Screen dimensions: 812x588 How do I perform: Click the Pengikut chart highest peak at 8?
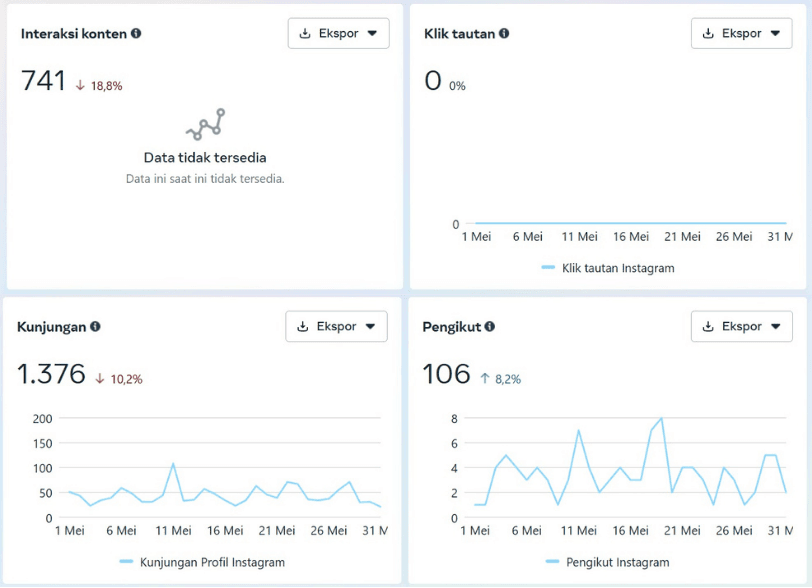point(661,418)
